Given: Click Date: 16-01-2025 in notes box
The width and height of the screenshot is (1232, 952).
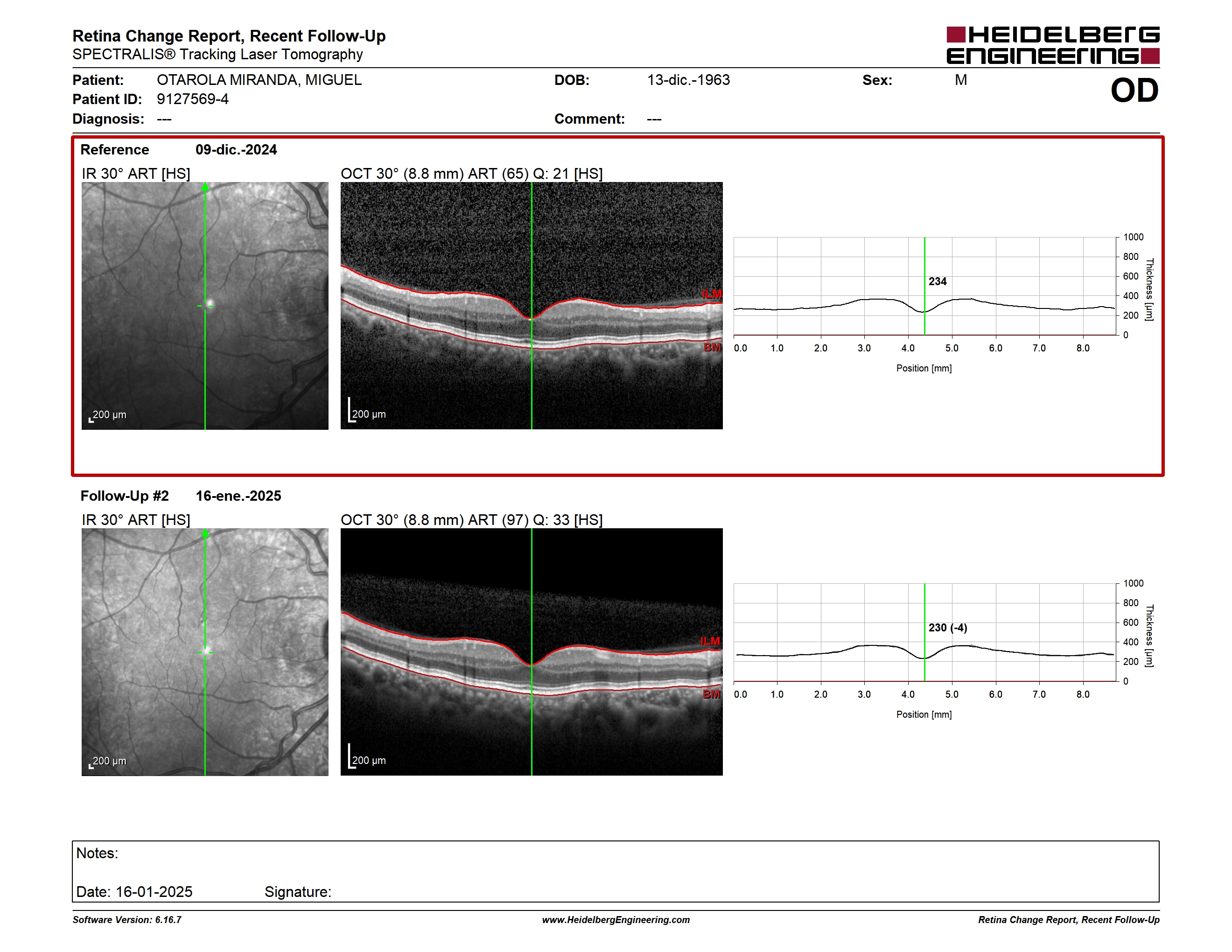Looking at the screenshot, I should coord(134,892).
